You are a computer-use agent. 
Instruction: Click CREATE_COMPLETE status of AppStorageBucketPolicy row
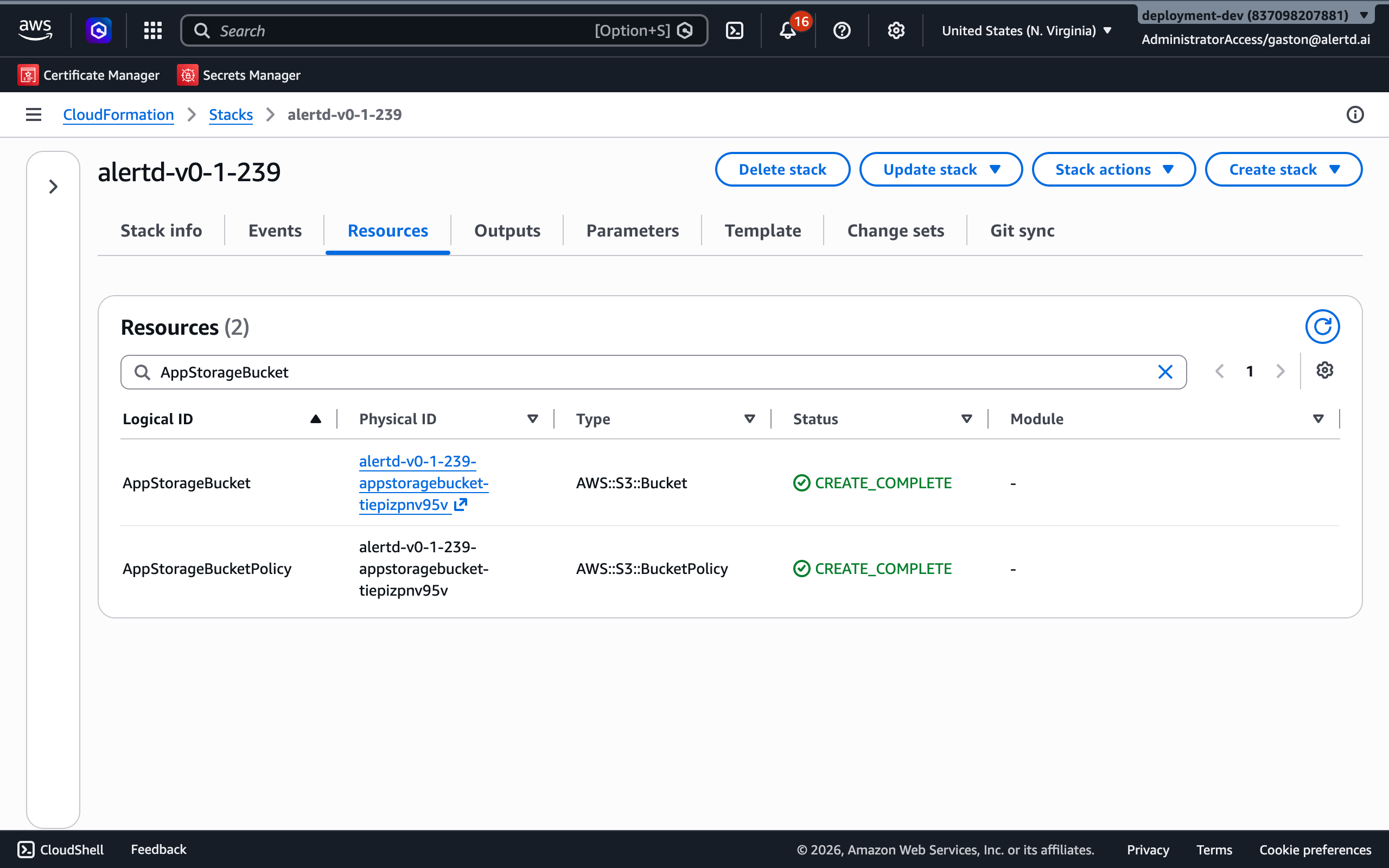872,569
